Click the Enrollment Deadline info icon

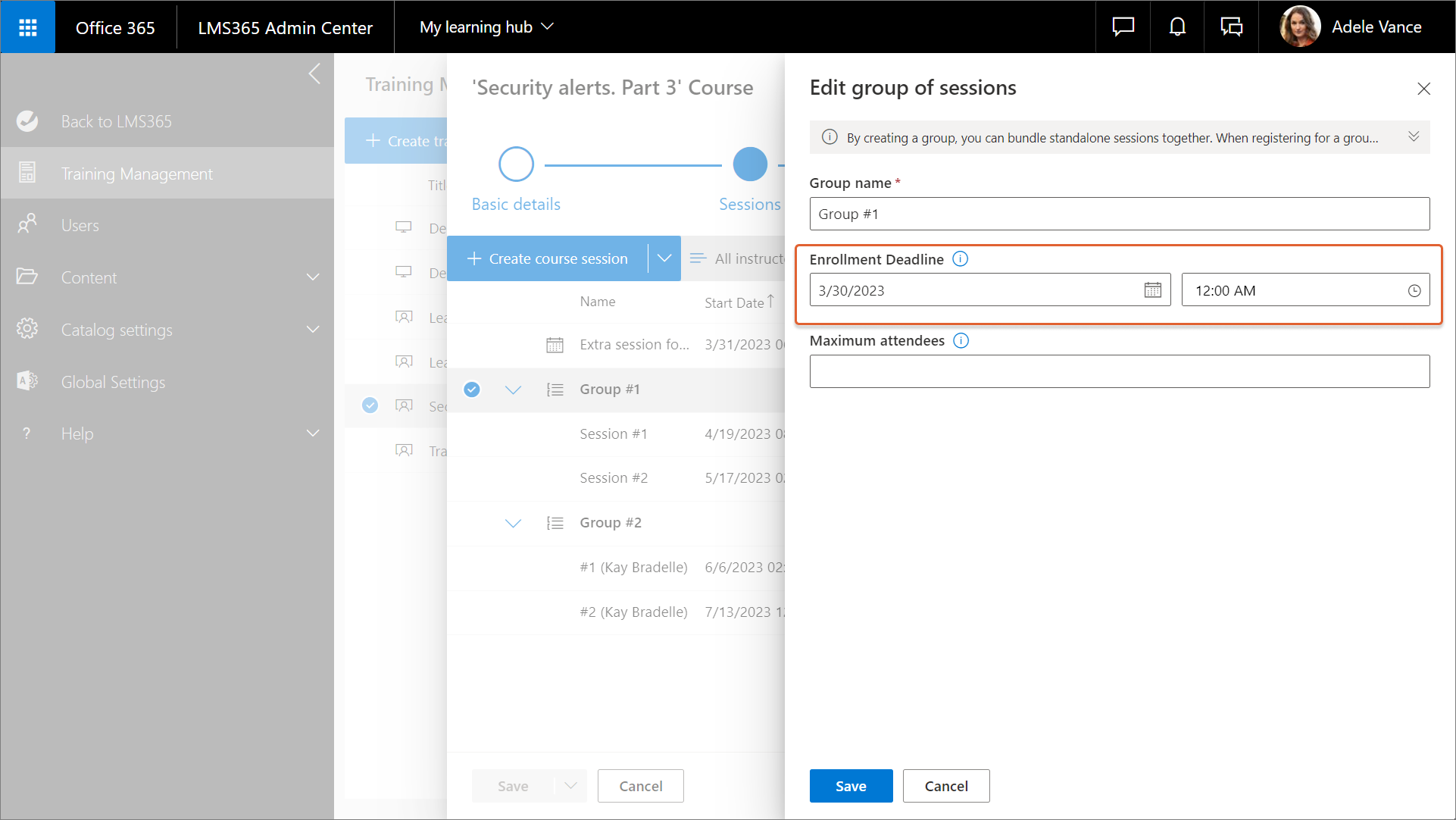pos(960,259)
